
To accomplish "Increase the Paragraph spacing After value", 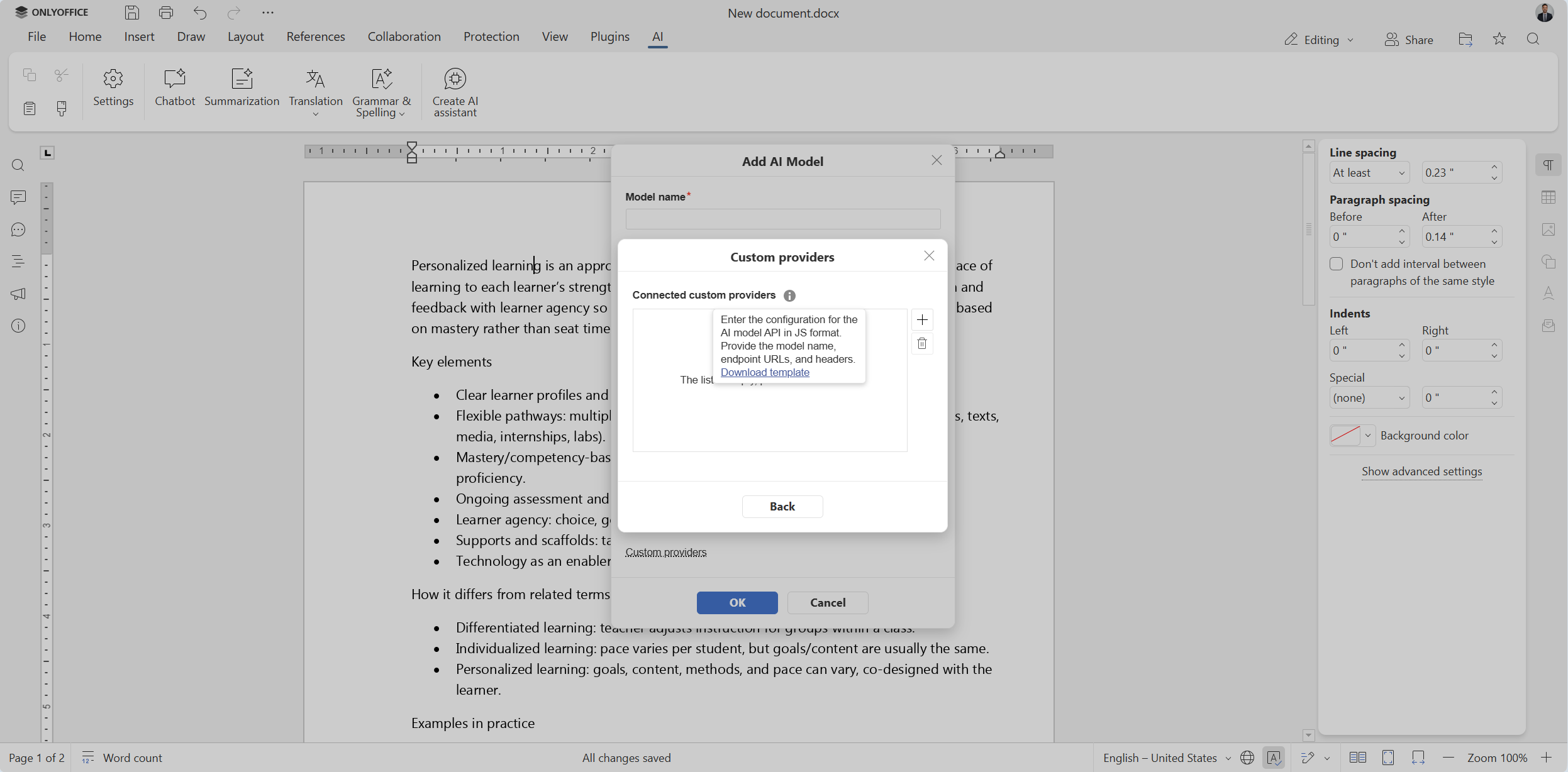I will pos(1494,231).
